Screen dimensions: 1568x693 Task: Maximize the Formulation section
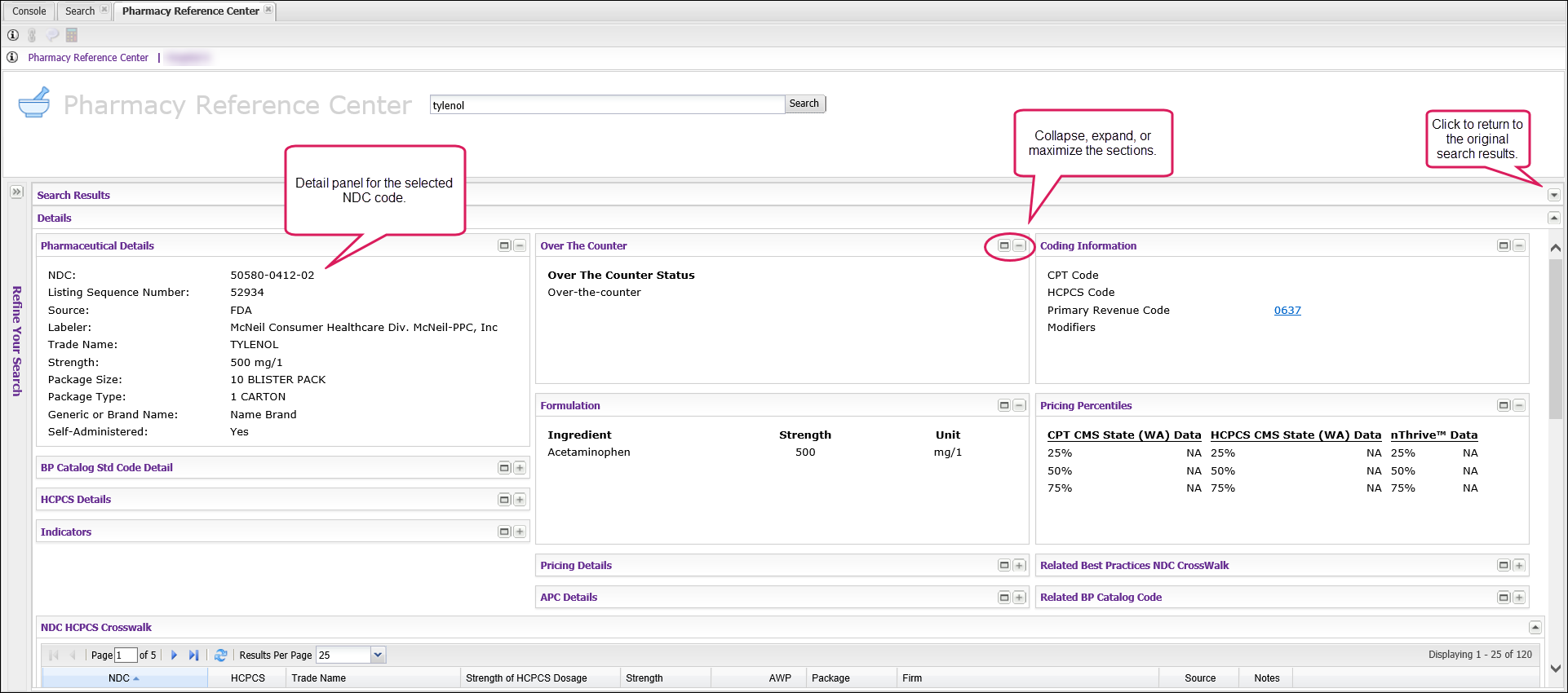coord(1004,405)
